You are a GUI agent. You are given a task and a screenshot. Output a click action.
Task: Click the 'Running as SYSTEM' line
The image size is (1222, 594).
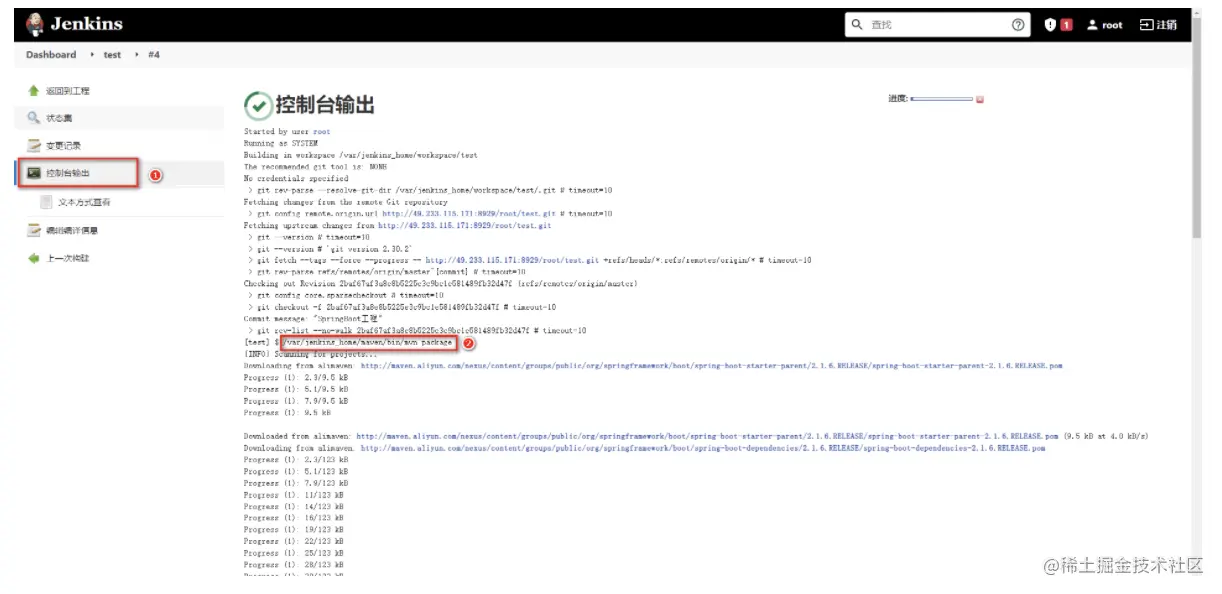coord(280,144)
